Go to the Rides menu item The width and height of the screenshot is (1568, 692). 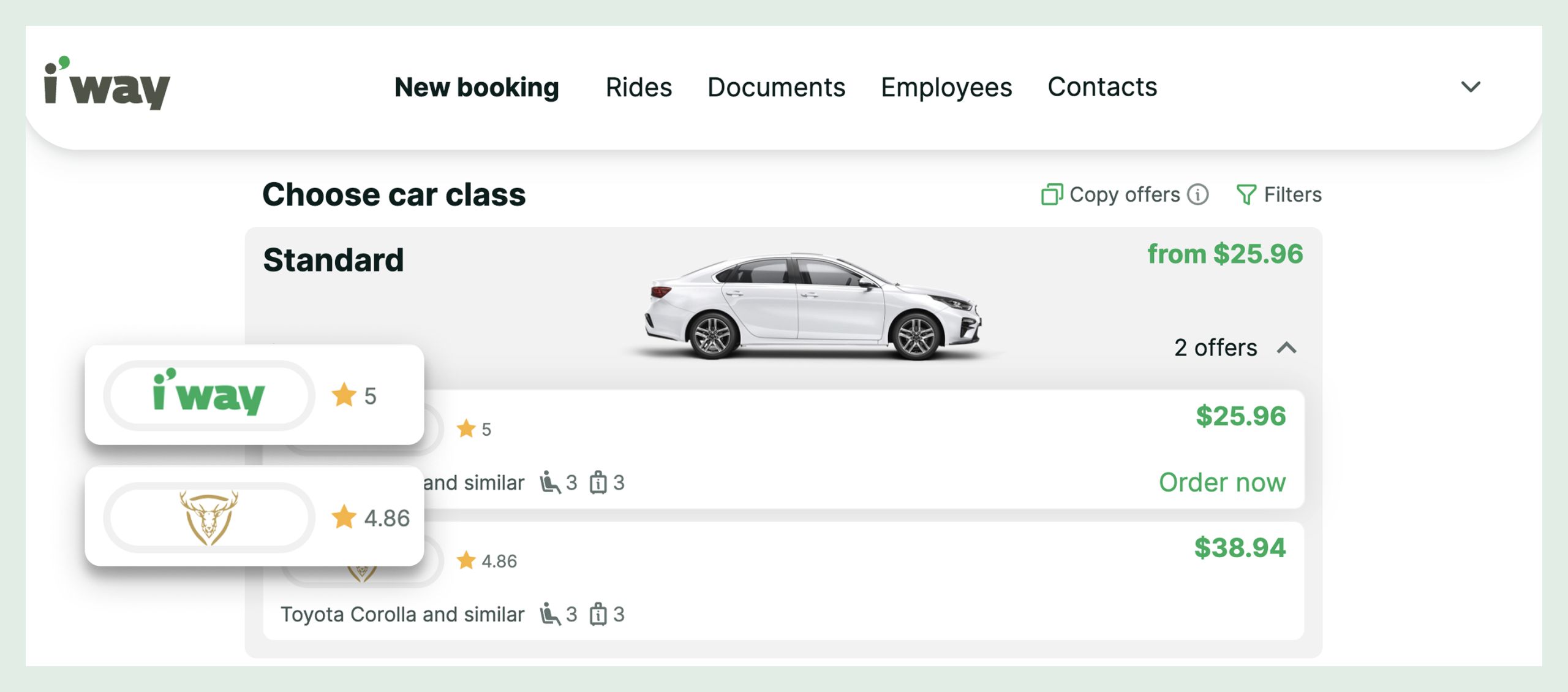639,87
